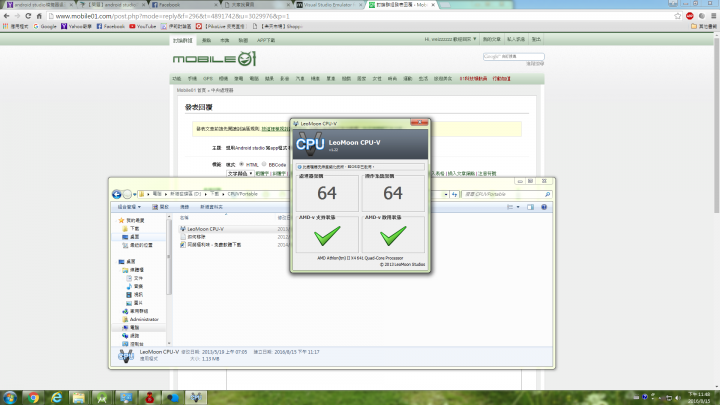Open APP下載 in Mobile01 top bar
The height and width of the screenshot is (405, 720).
[x=266, y=40]
